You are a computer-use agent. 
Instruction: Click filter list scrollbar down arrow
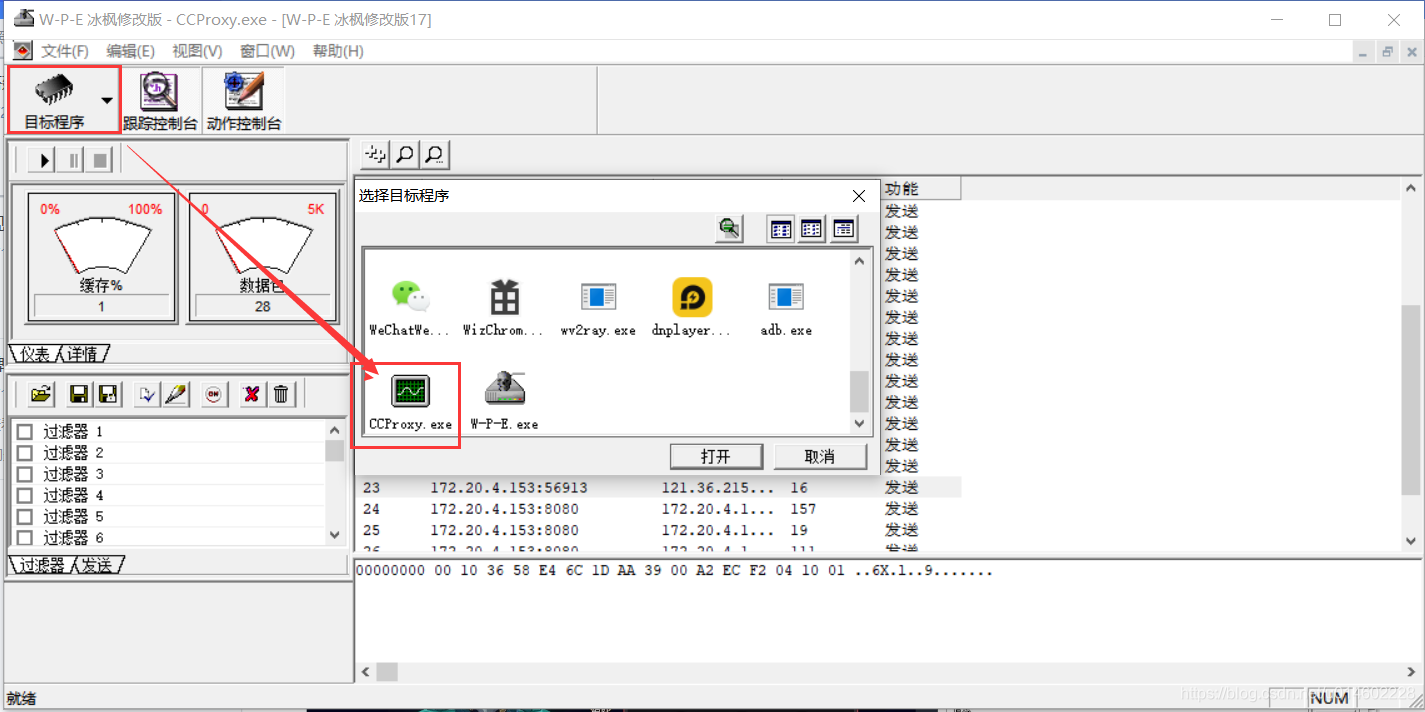[335, 536]
